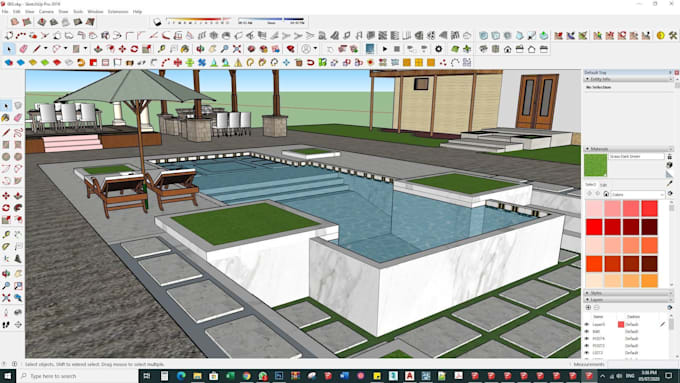Screen dimensions: 680x383
Task: Click the Layer0 red color swatch
Action: click(621, 324)
